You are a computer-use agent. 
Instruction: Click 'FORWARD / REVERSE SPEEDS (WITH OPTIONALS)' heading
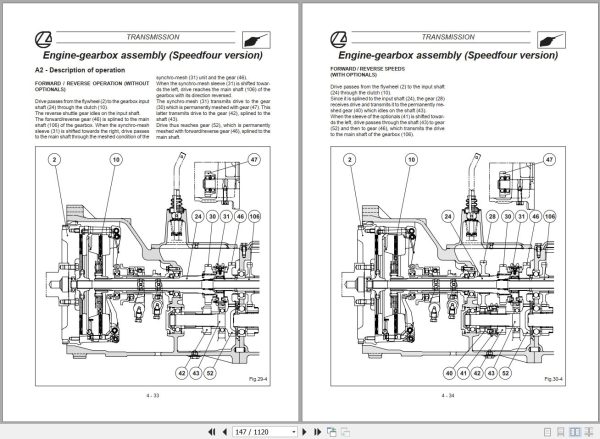(367, 72)
